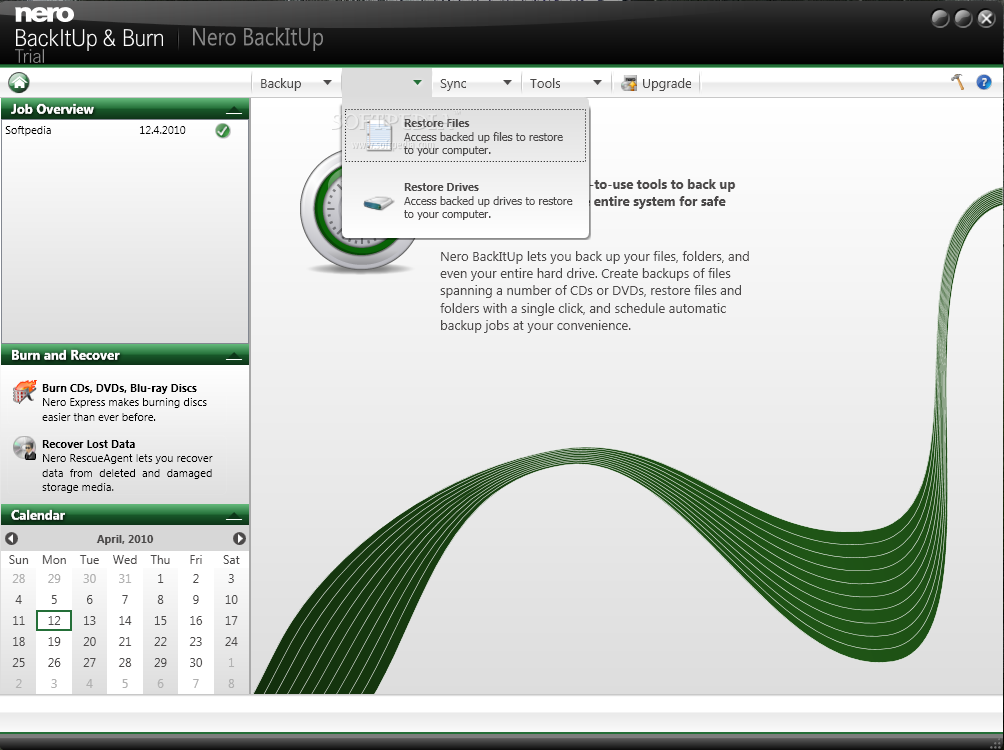Go to next month in Calendar
Viewport: 1004px width, 750px height.
(x=239, y=539)
